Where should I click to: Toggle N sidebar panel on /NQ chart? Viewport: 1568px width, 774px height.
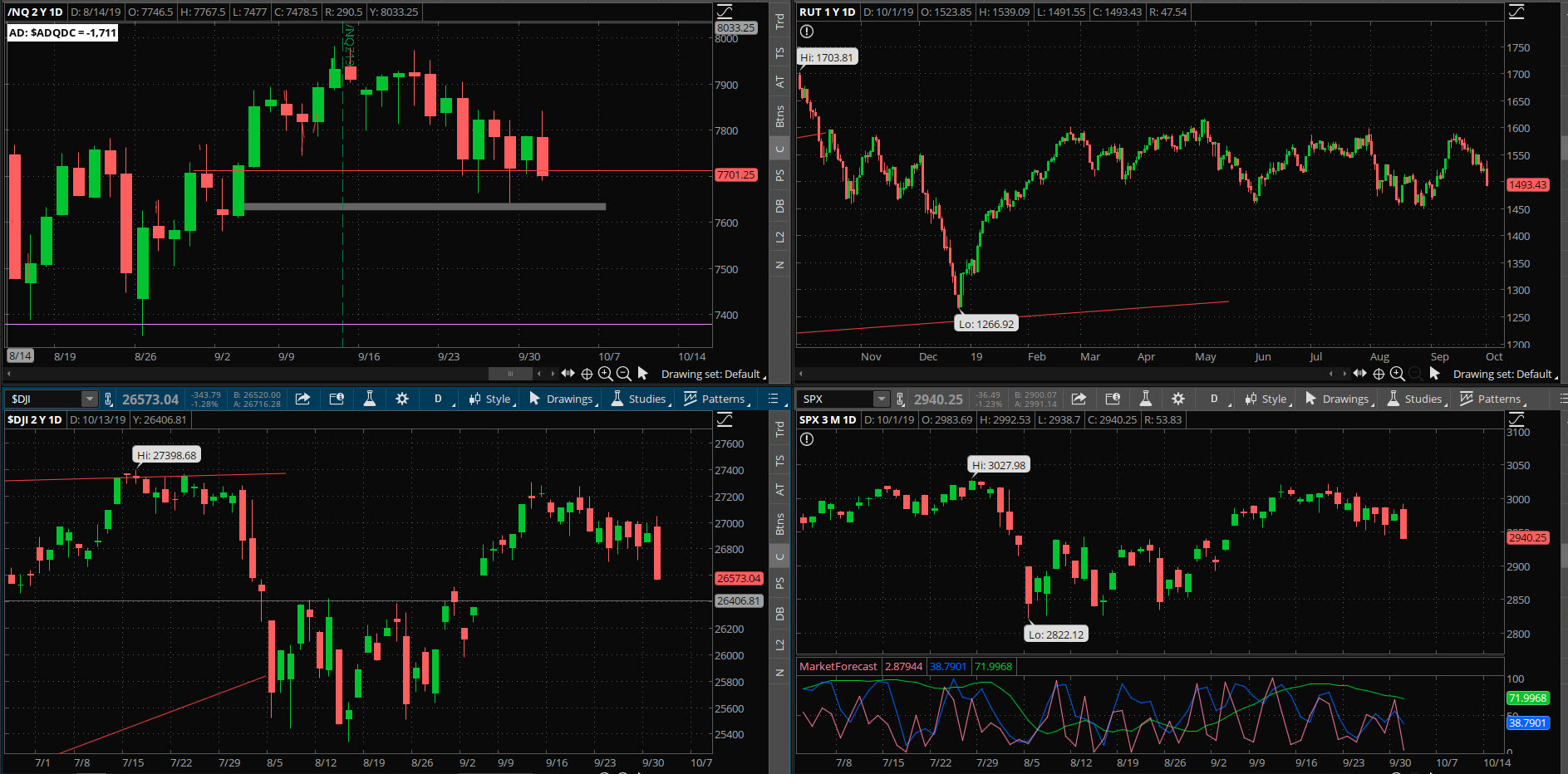coord(779,265)
